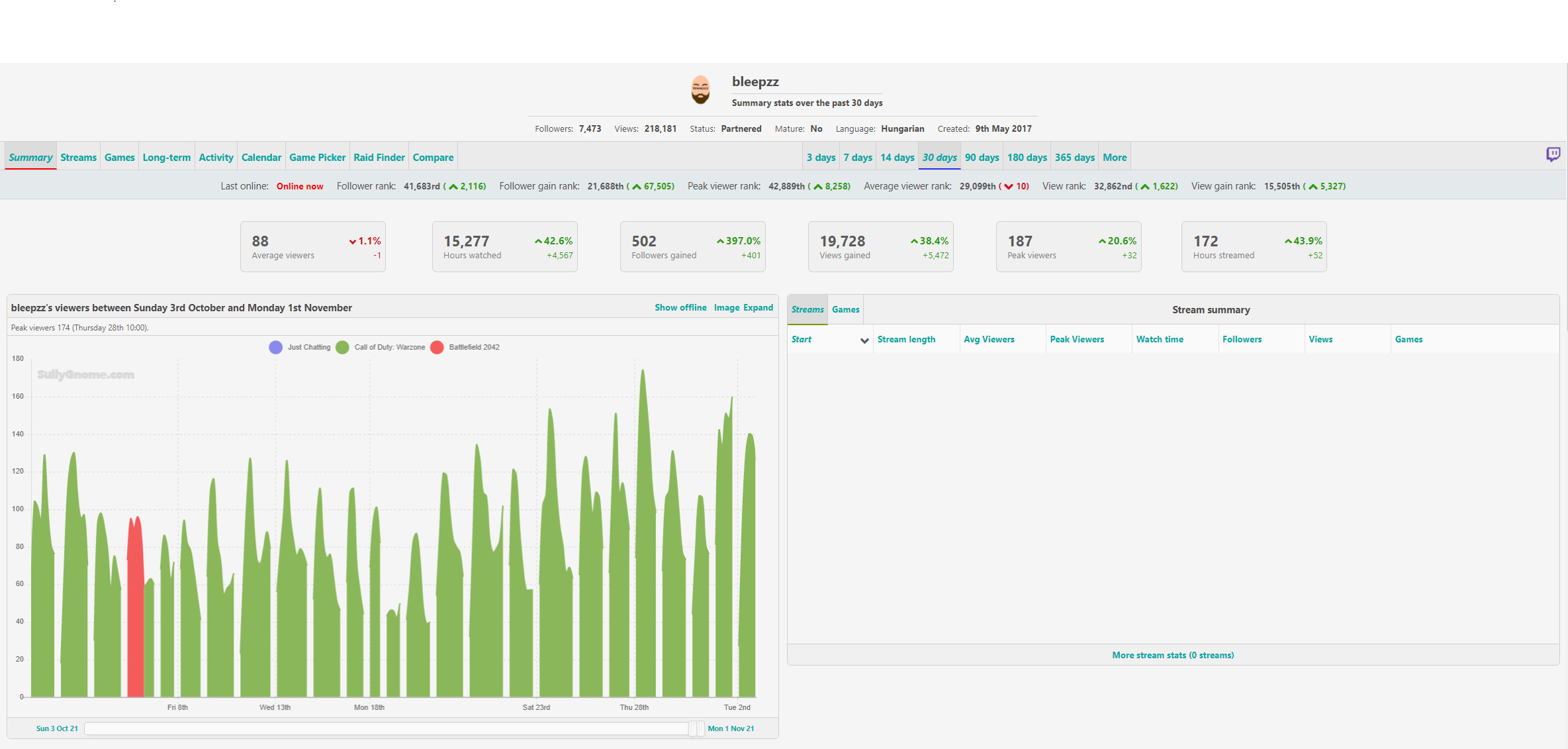
Task: Switch to the Streams tab in navigation
Action: 78,158
